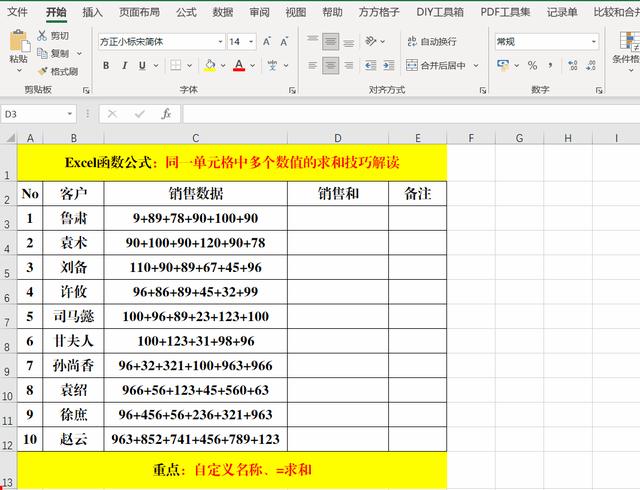
Task: Decrease font size with the smaller A icon
Action: pyautogui.click(x=284, y=42)
